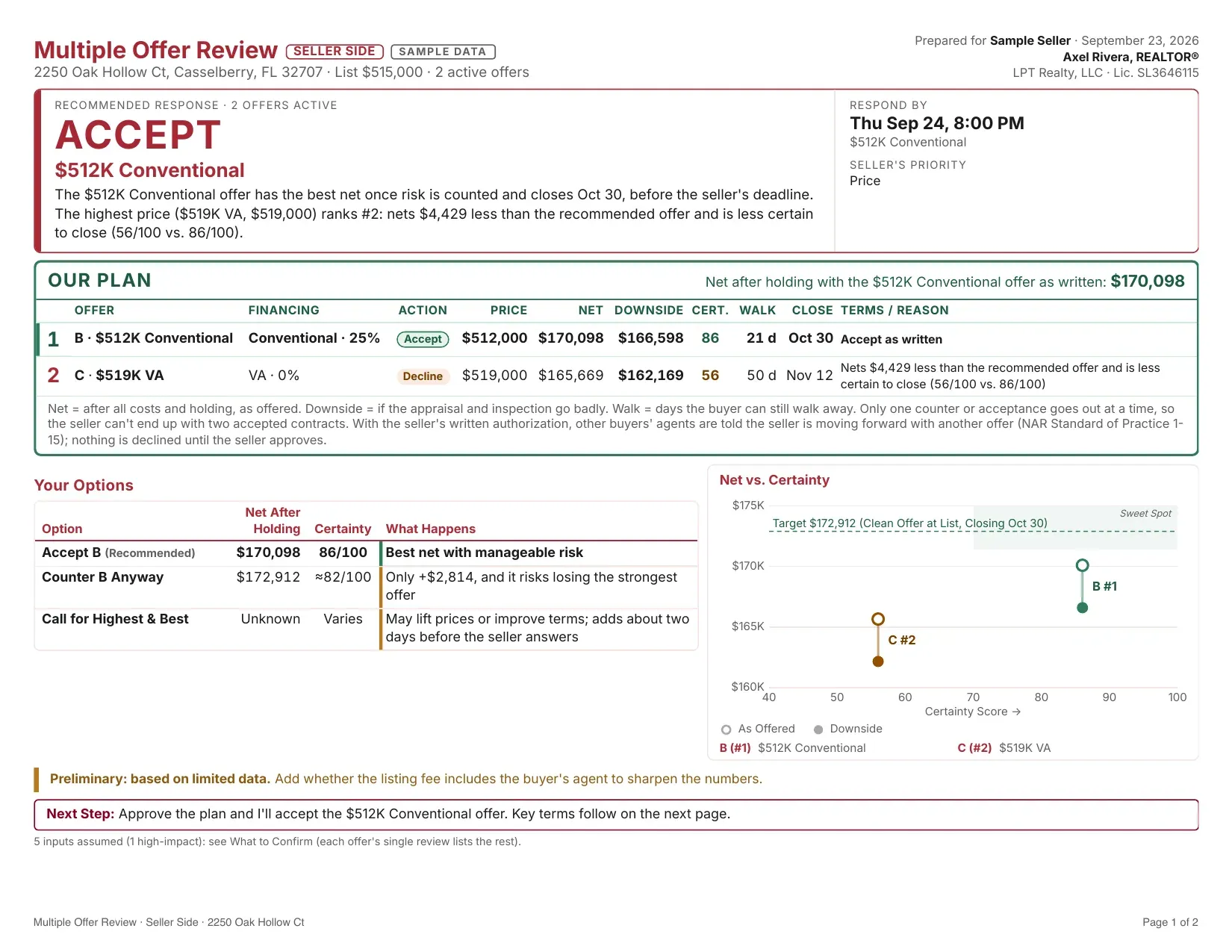Click the open green B #1 as-offered chart point
1232x952 pixels.
1082,565
